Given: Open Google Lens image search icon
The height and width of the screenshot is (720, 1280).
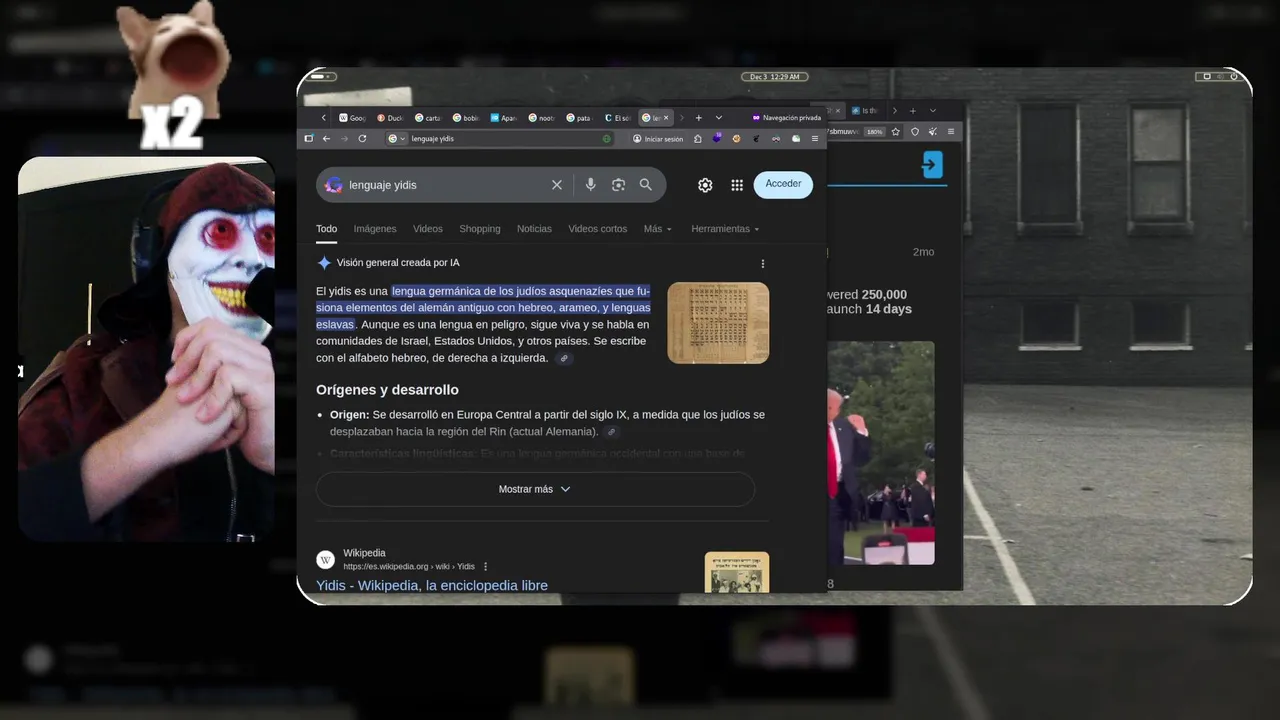Looking at the screenshot, I should (x=618, y=185).
